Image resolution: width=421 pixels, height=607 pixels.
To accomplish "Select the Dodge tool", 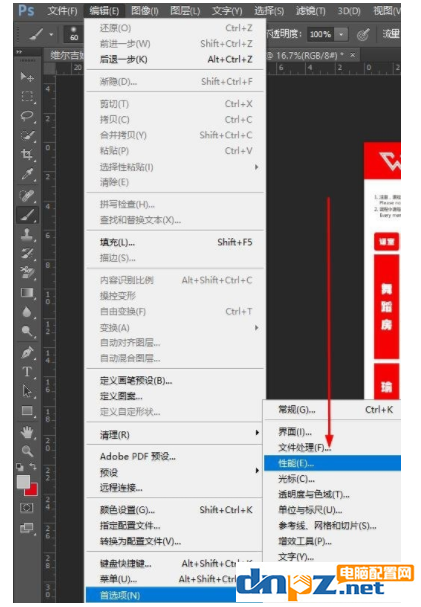I will pos(27,331).
